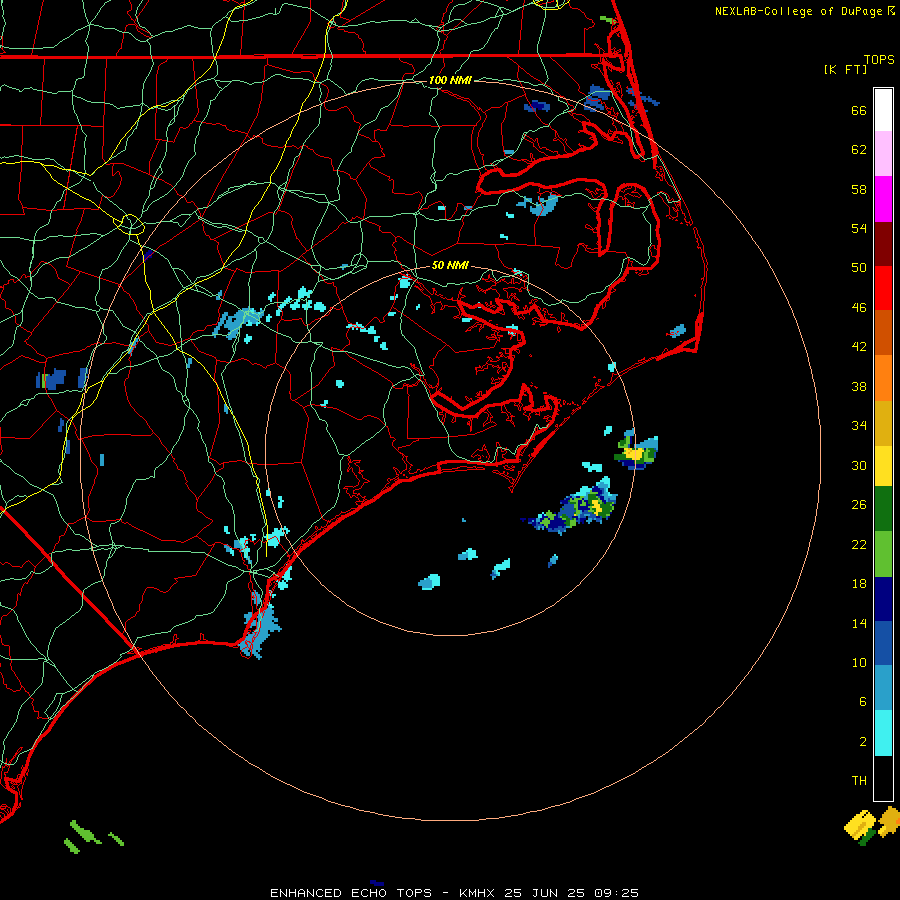Screen dimensions: 900x900
Task: Select the dark green legend swatch
Action: [x=883, y=509]
